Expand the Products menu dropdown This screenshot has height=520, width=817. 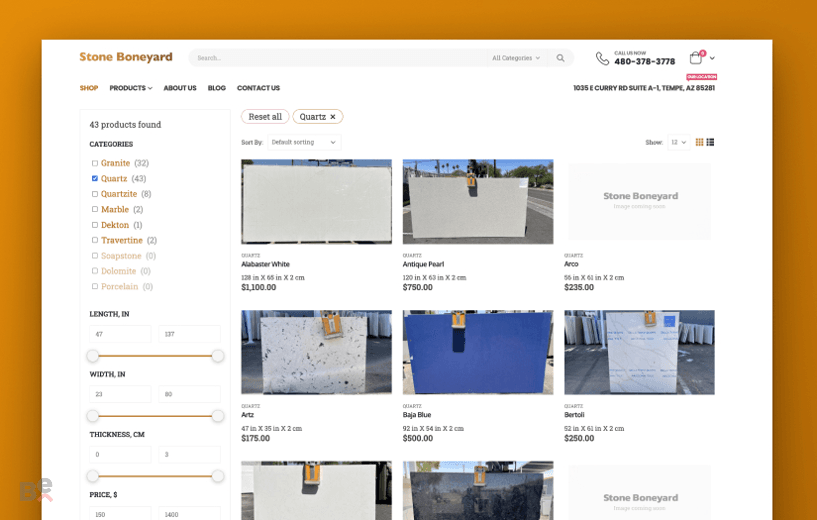click(131, 88)
